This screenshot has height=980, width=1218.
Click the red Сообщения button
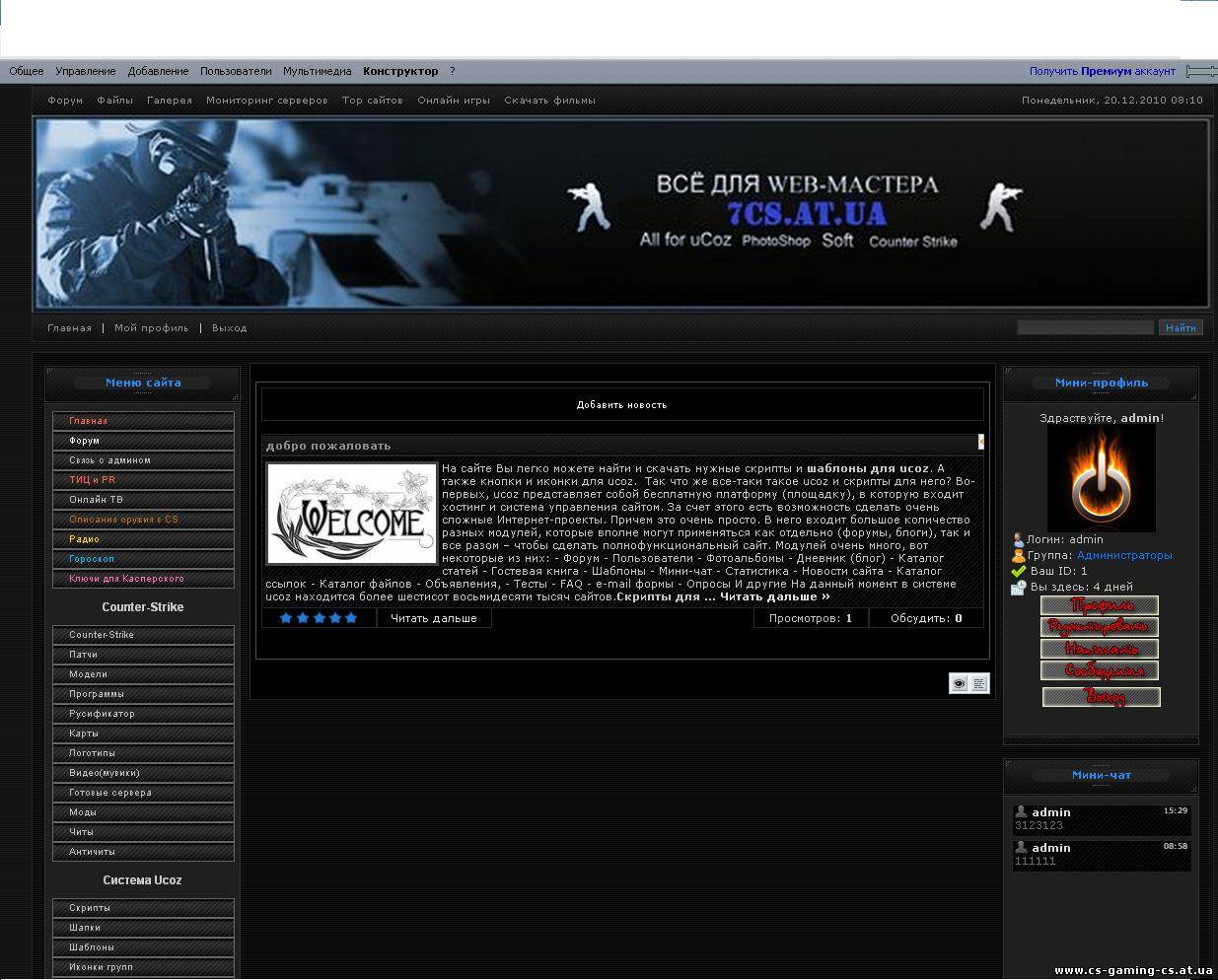pyautogui.click(x=1100, y=670)
